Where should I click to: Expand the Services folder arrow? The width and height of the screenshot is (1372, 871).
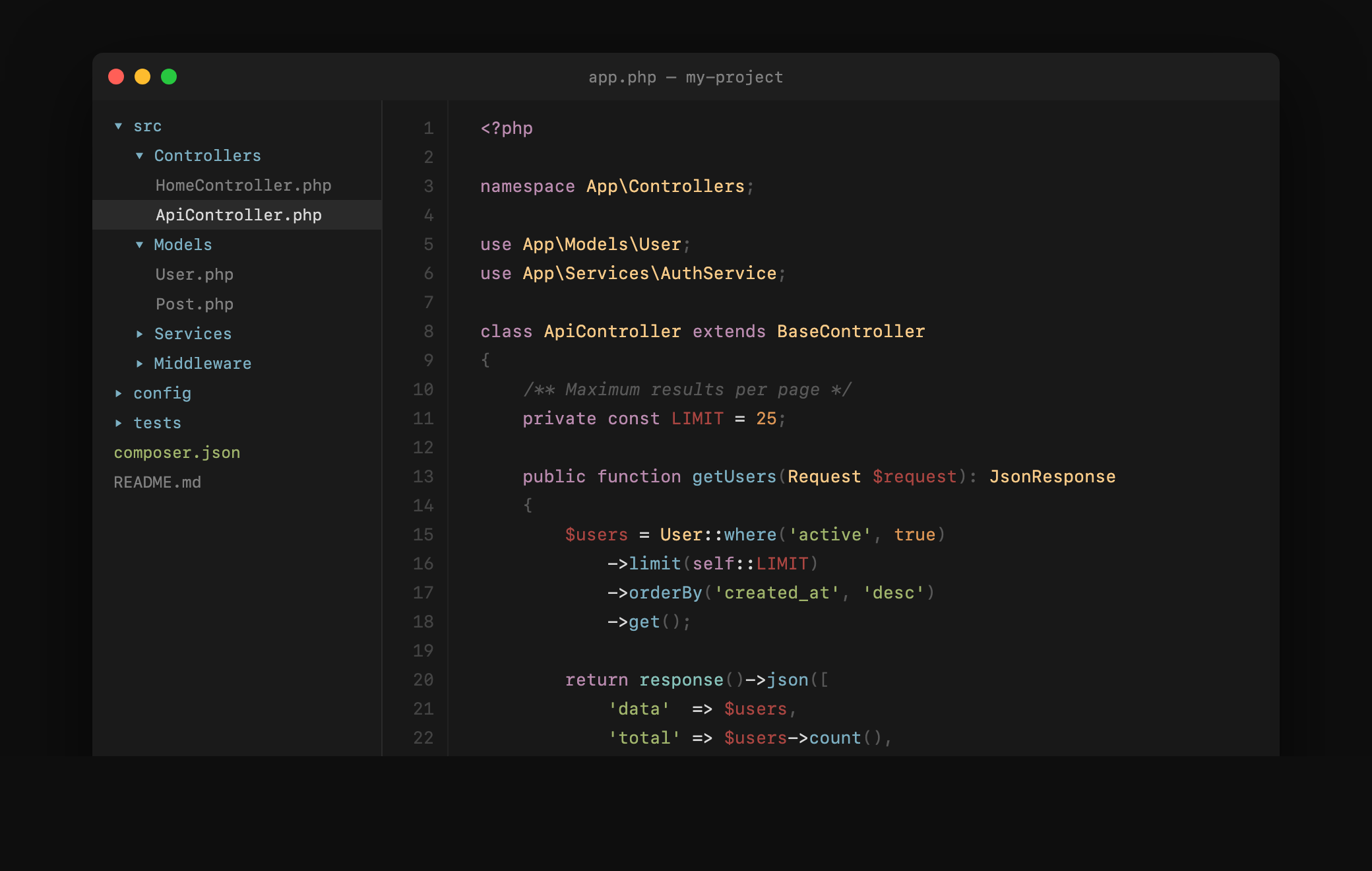click(x=139, y=334)
